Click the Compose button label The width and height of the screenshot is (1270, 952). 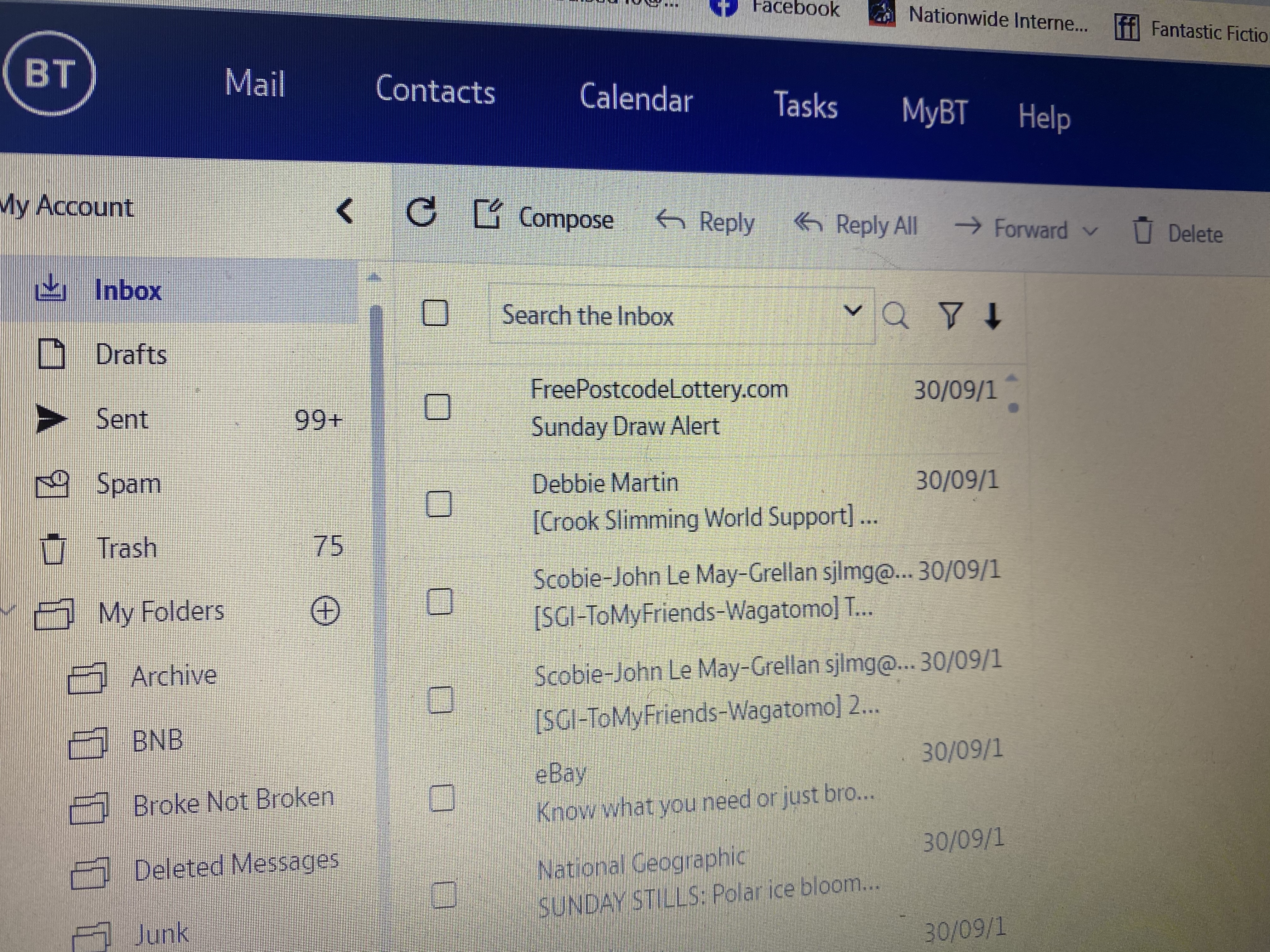pyautogui.click(x=566, y=219)
